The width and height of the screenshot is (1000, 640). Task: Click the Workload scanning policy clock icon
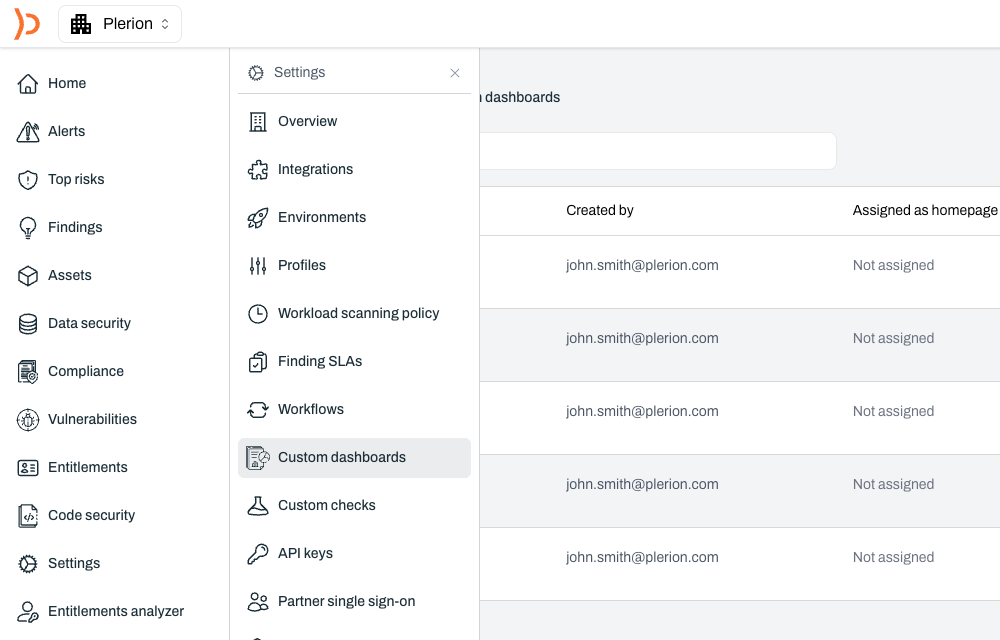coord(258,314)
